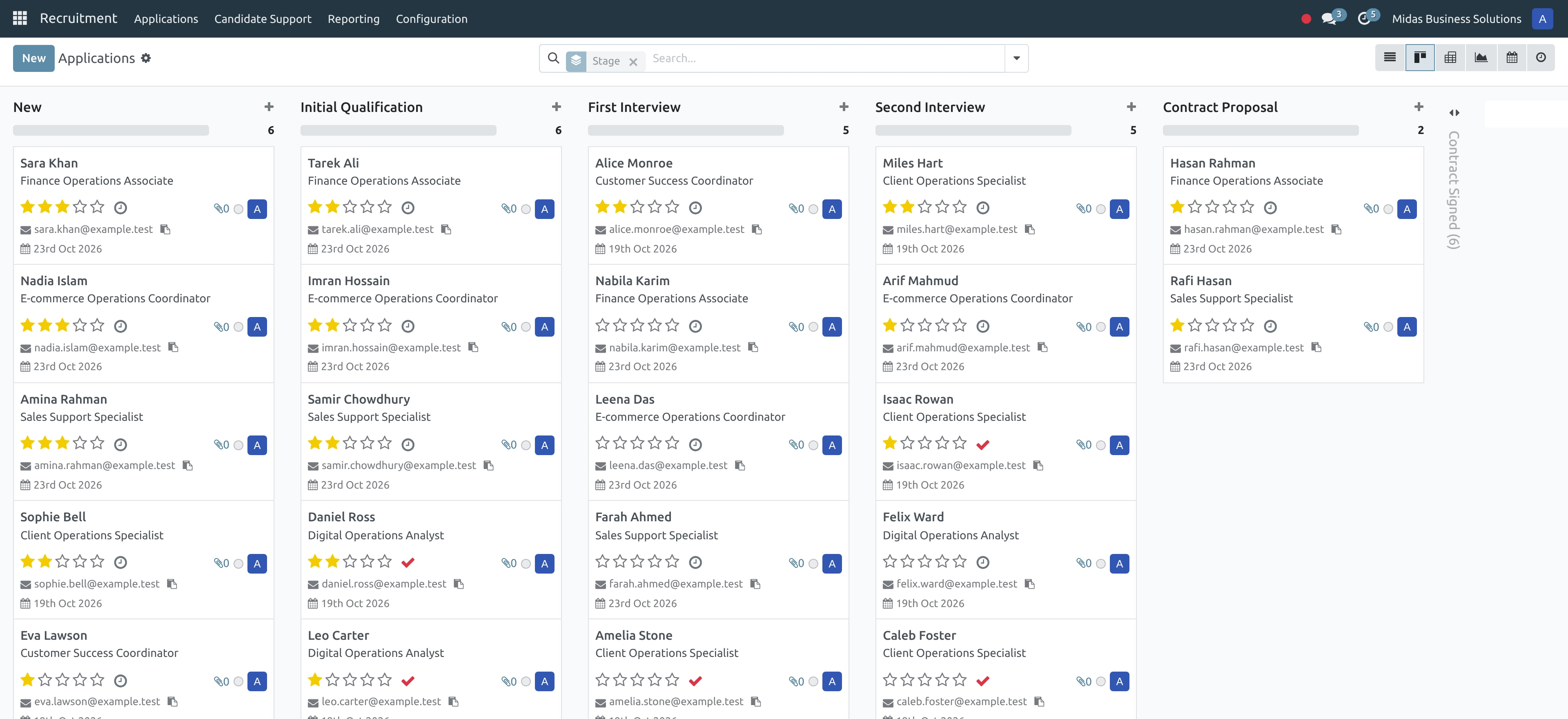Viewport: 1568px width, 719px height.
Task: Remove the Stage group filter
Action: [633, 62]
